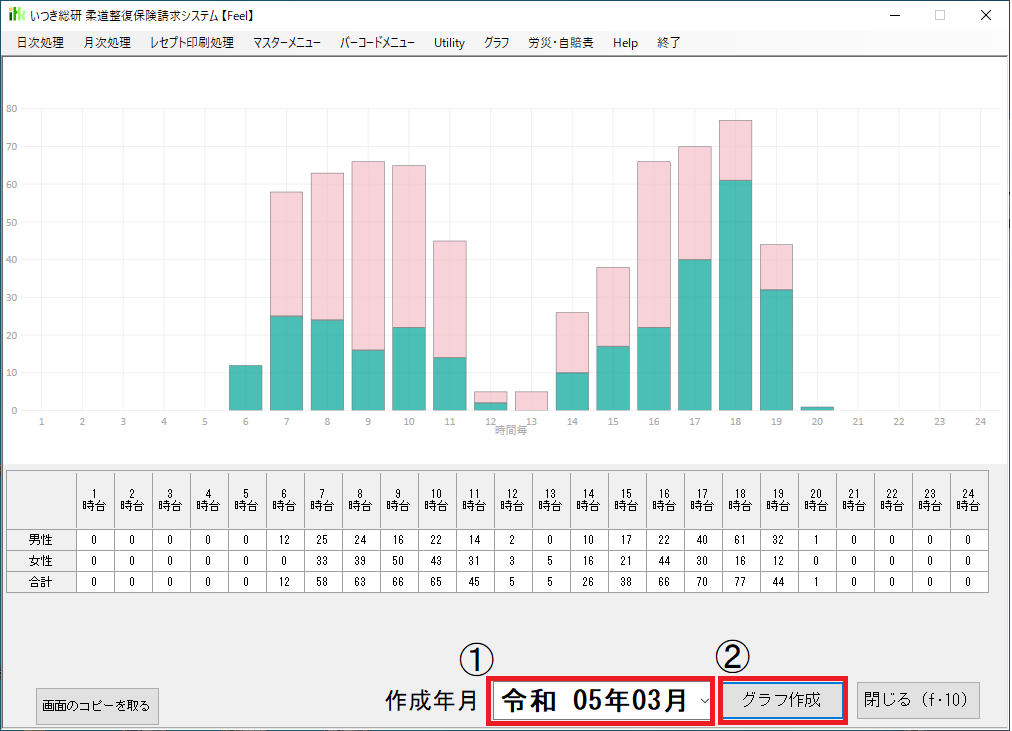
Task: Open the Help menu
Action: point(625,43)
